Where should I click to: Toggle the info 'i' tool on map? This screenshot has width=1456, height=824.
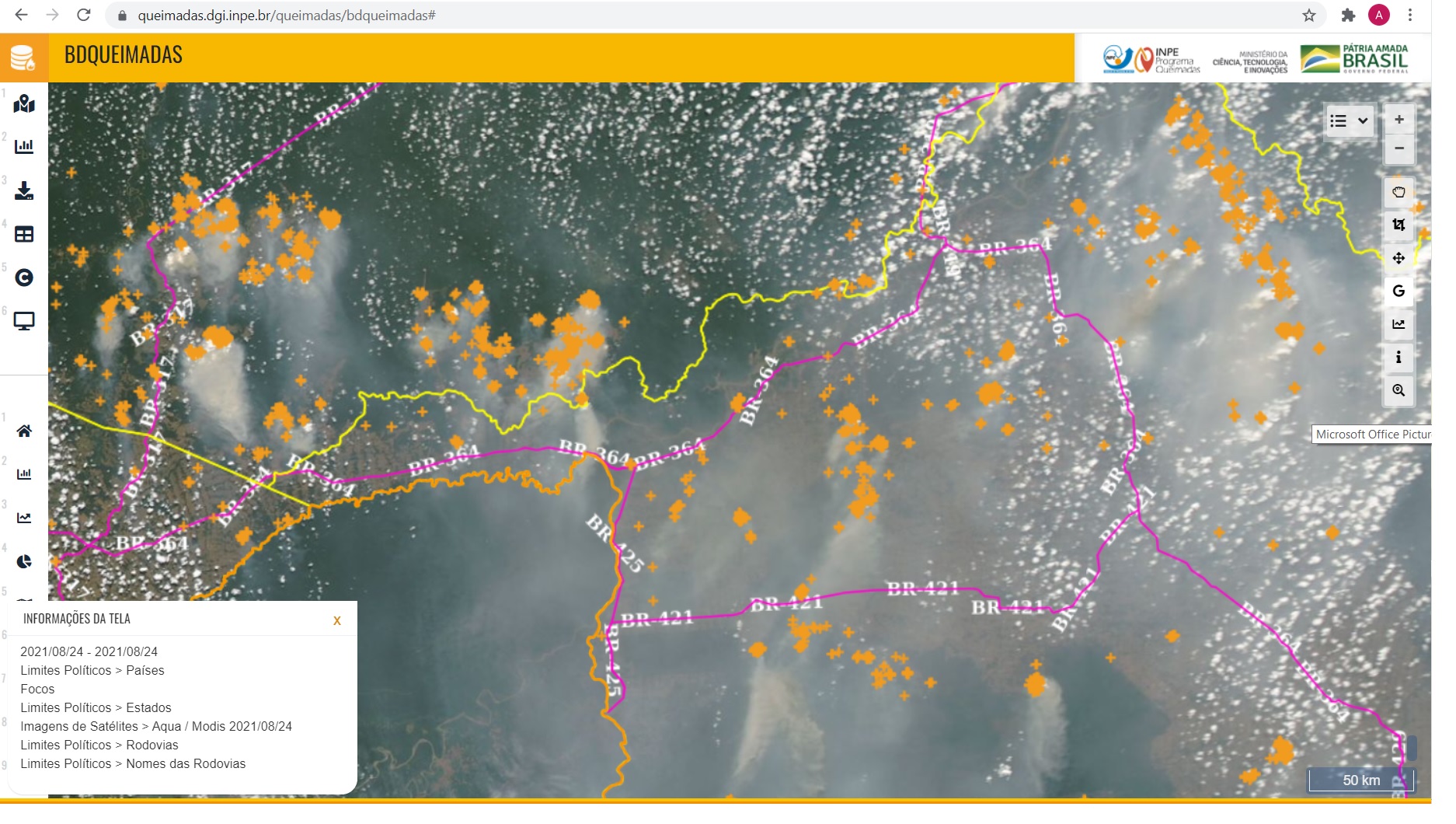[1399, 357]
